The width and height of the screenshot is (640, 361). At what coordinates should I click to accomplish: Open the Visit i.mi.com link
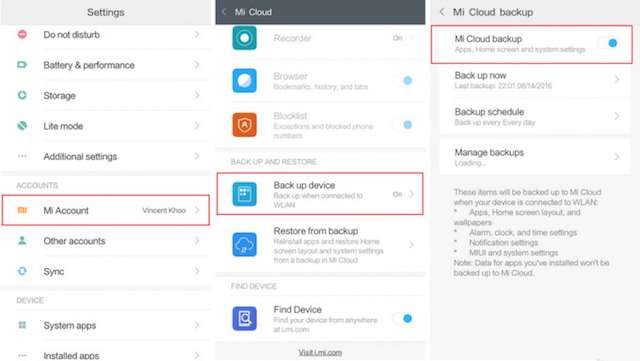pos(320,352)
